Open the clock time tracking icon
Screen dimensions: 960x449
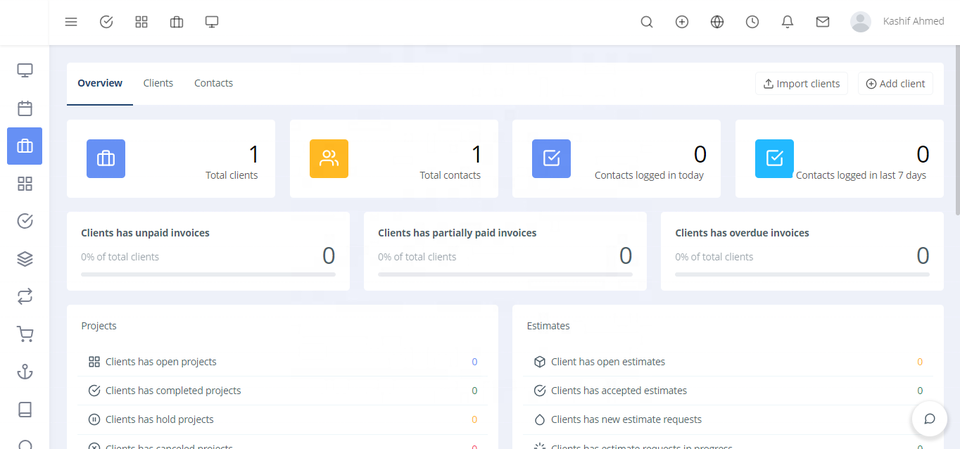click(x=752, y=22)
